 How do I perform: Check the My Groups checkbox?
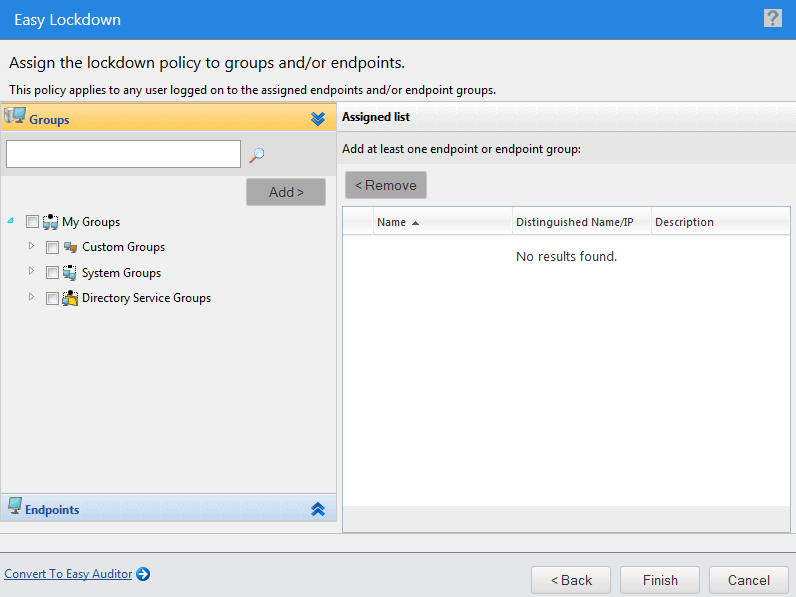tap(32, 222)
